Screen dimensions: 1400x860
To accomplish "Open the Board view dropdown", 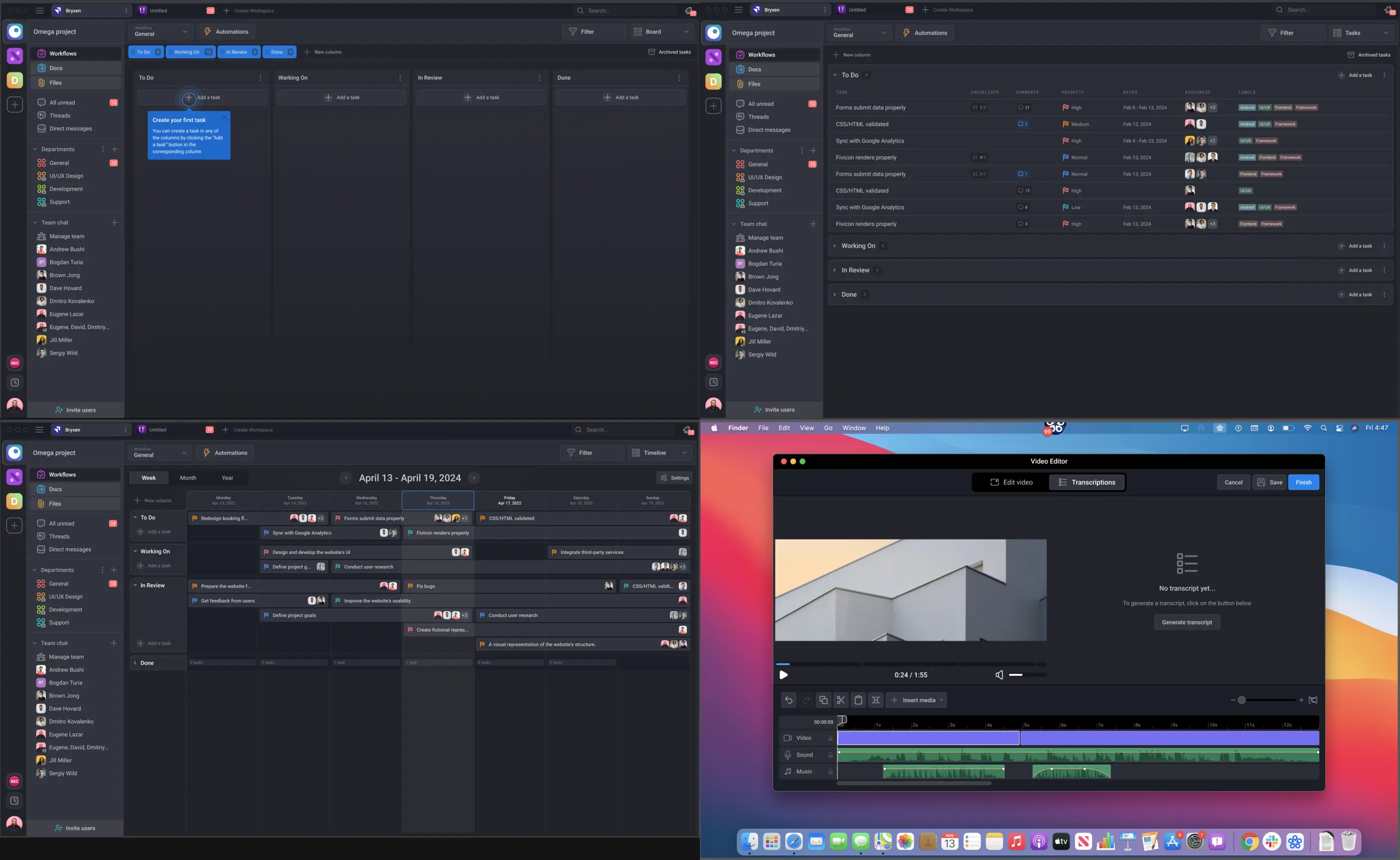I will [662, 32].
